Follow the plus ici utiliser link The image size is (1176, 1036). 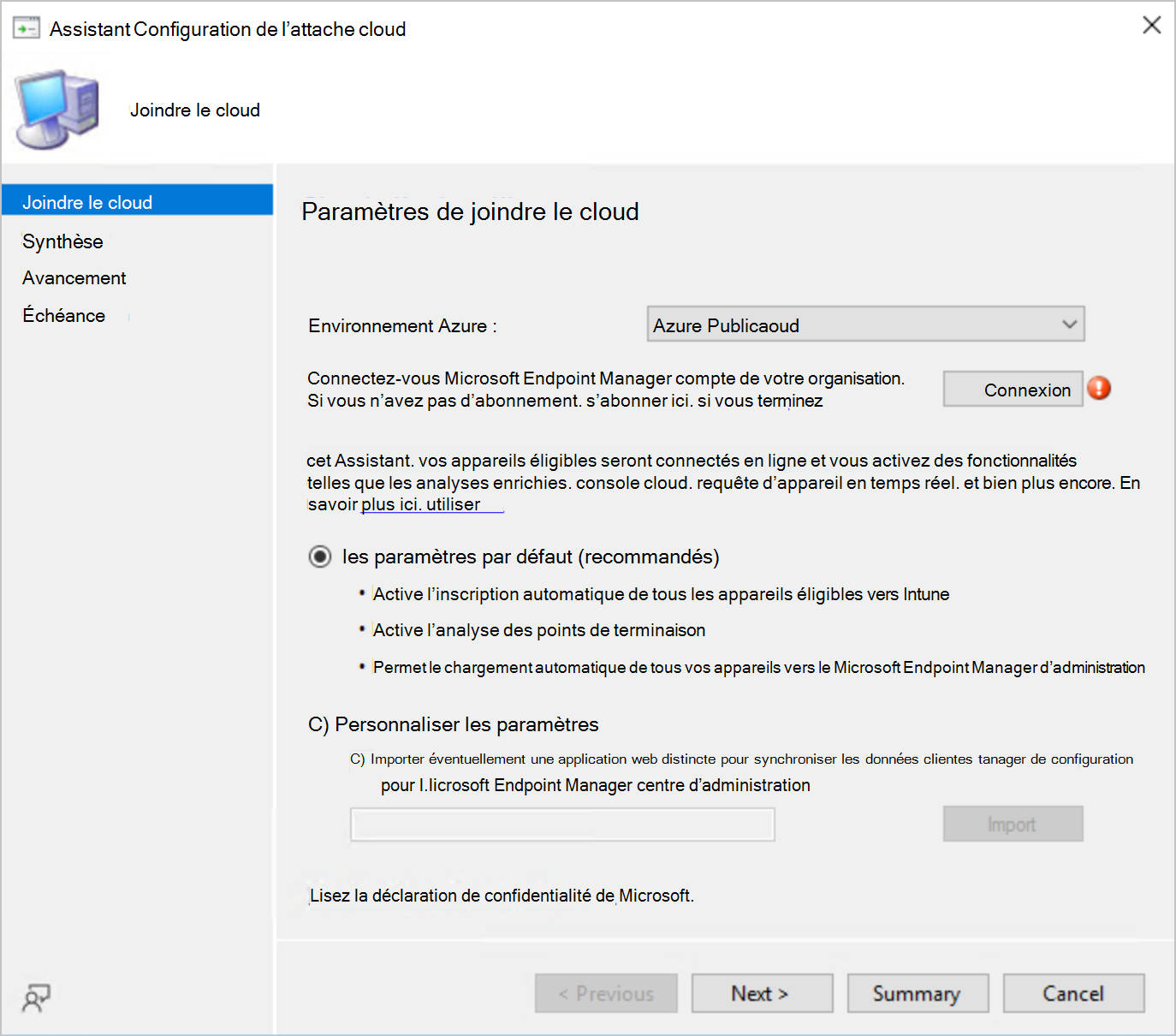click(419, 504)
